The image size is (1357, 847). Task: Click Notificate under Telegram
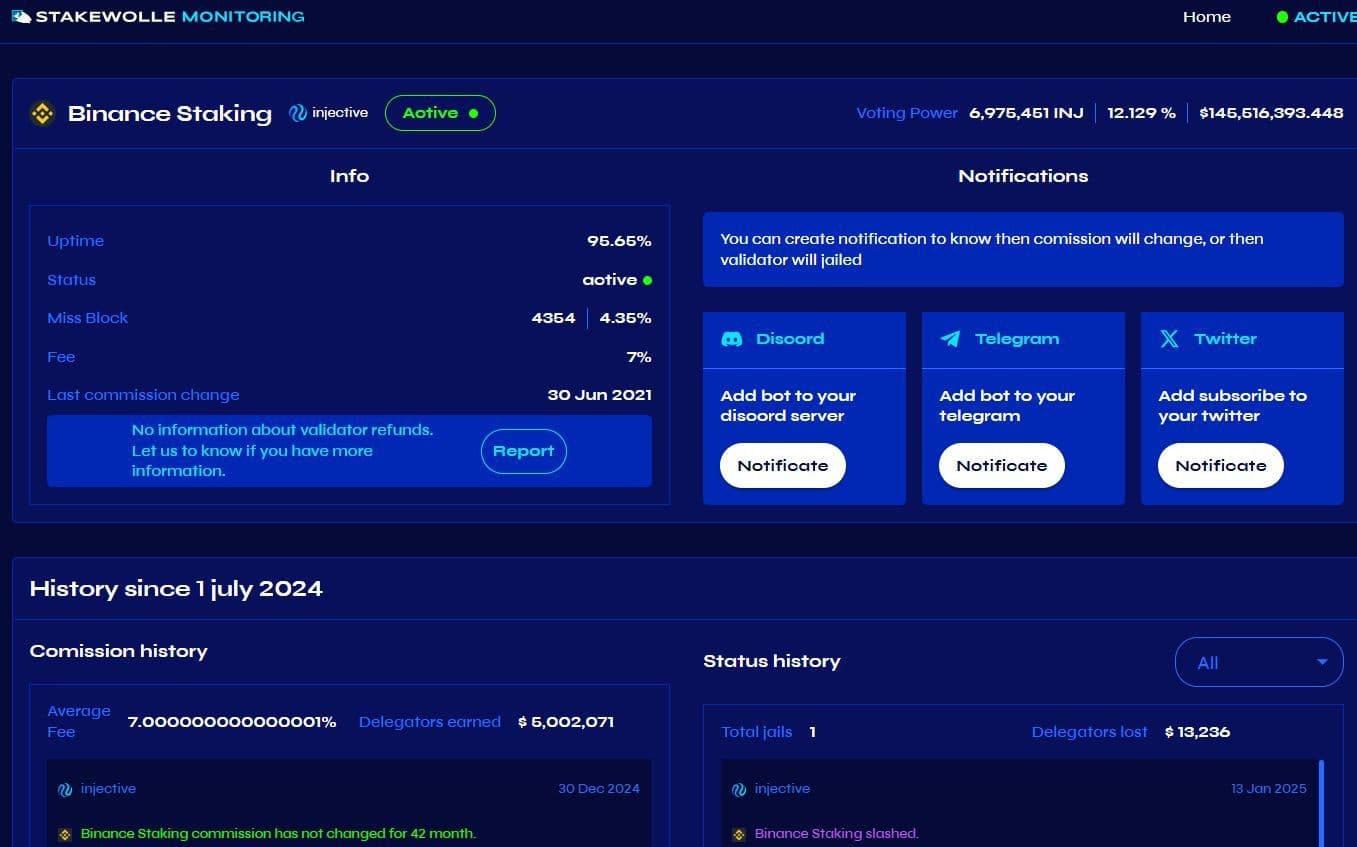click(x=1001, y=466)
